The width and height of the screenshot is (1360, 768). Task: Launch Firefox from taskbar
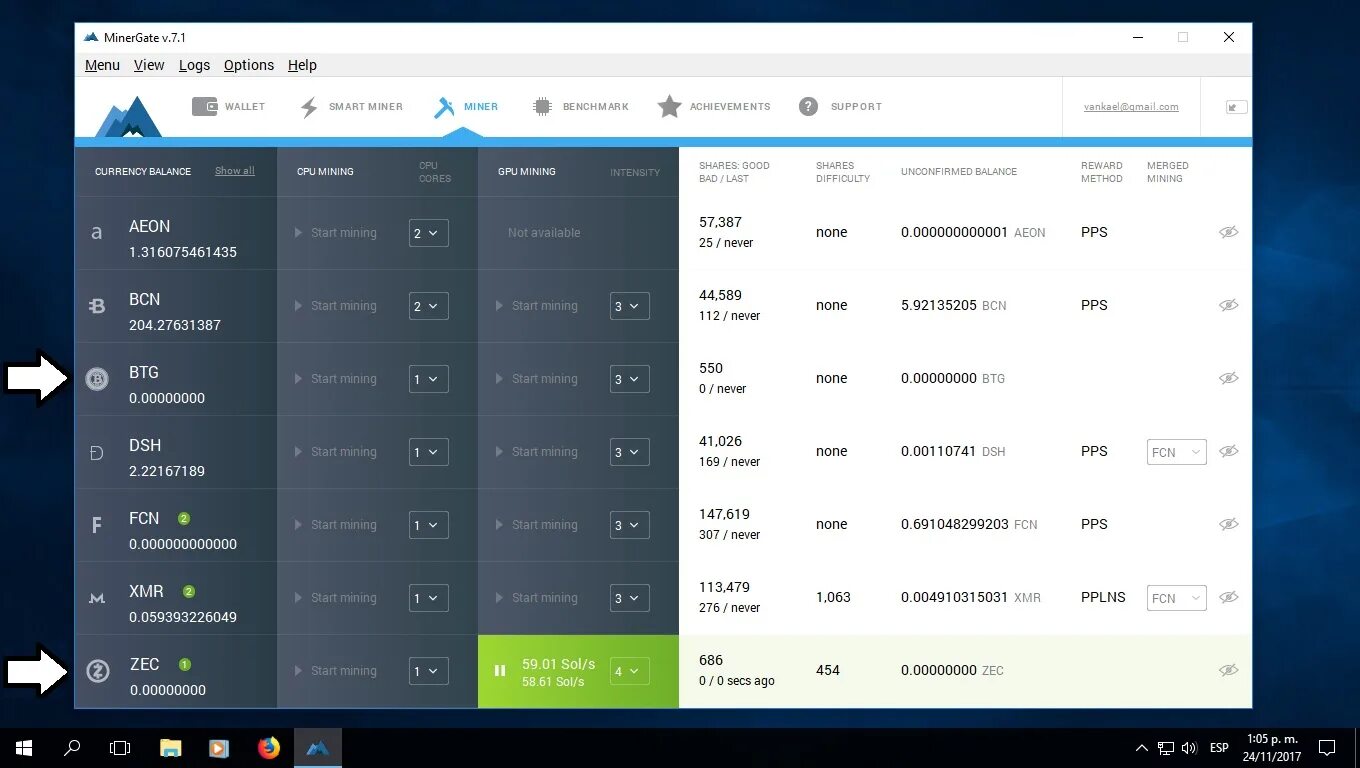(x=269, y=748)
